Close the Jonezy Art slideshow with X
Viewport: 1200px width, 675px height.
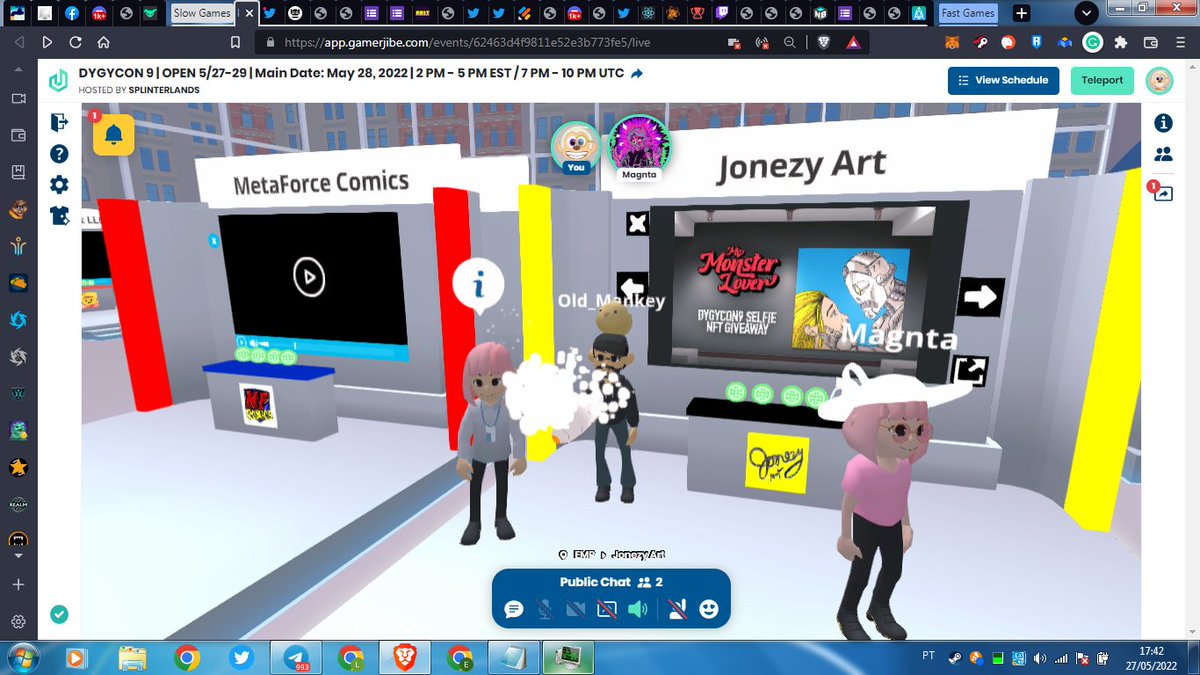[637, 223]
